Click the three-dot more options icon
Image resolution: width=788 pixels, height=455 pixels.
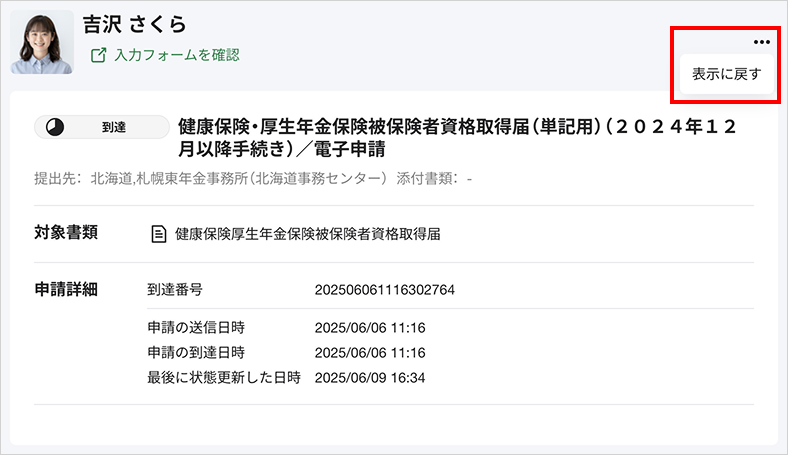[x=762, y=42]
